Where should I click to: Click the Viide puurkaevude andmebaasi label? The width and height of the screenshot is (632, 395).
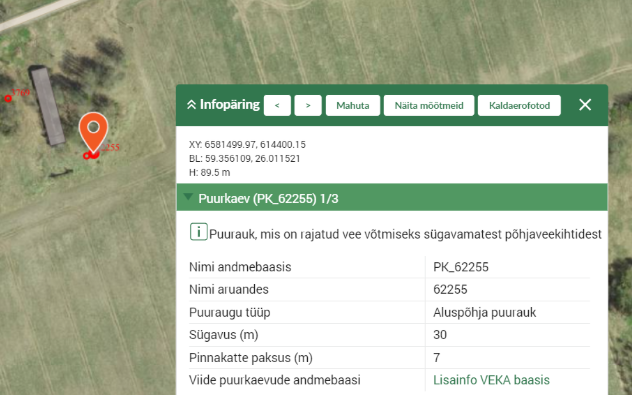(x=274, y=380)
